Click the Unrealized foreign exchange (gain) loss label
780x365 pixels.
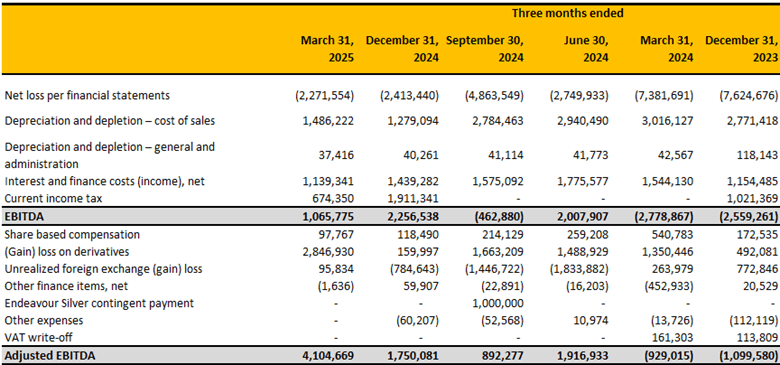[x=104, y=269]
